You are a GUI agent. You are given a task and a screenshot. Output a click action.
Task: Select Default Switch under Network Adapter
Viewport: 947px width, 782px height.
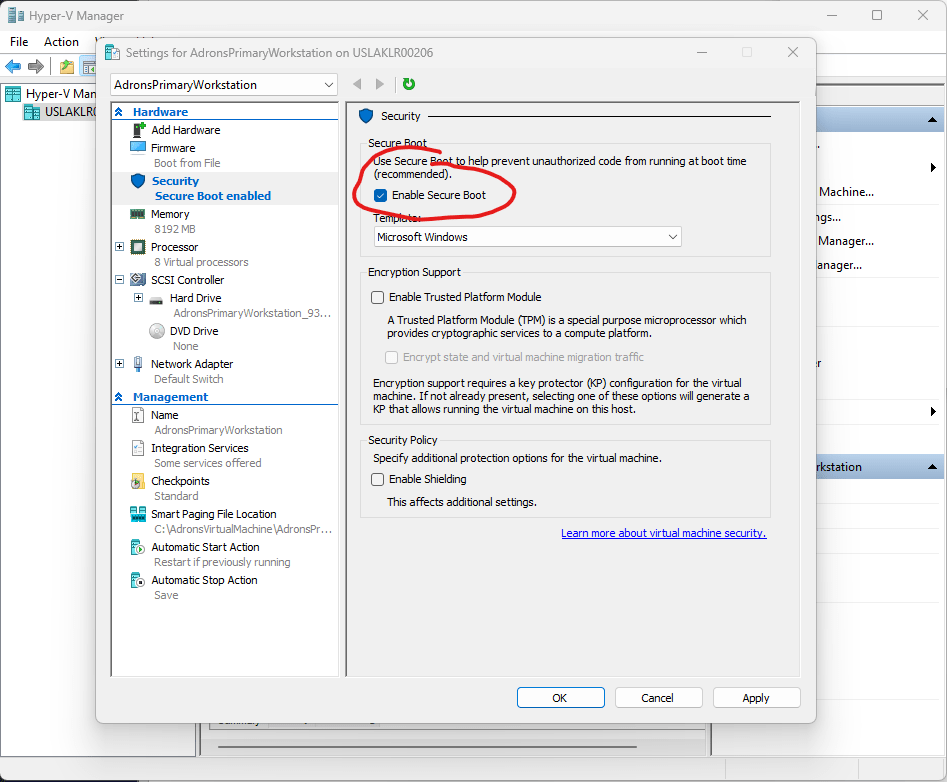coord(188,379)
